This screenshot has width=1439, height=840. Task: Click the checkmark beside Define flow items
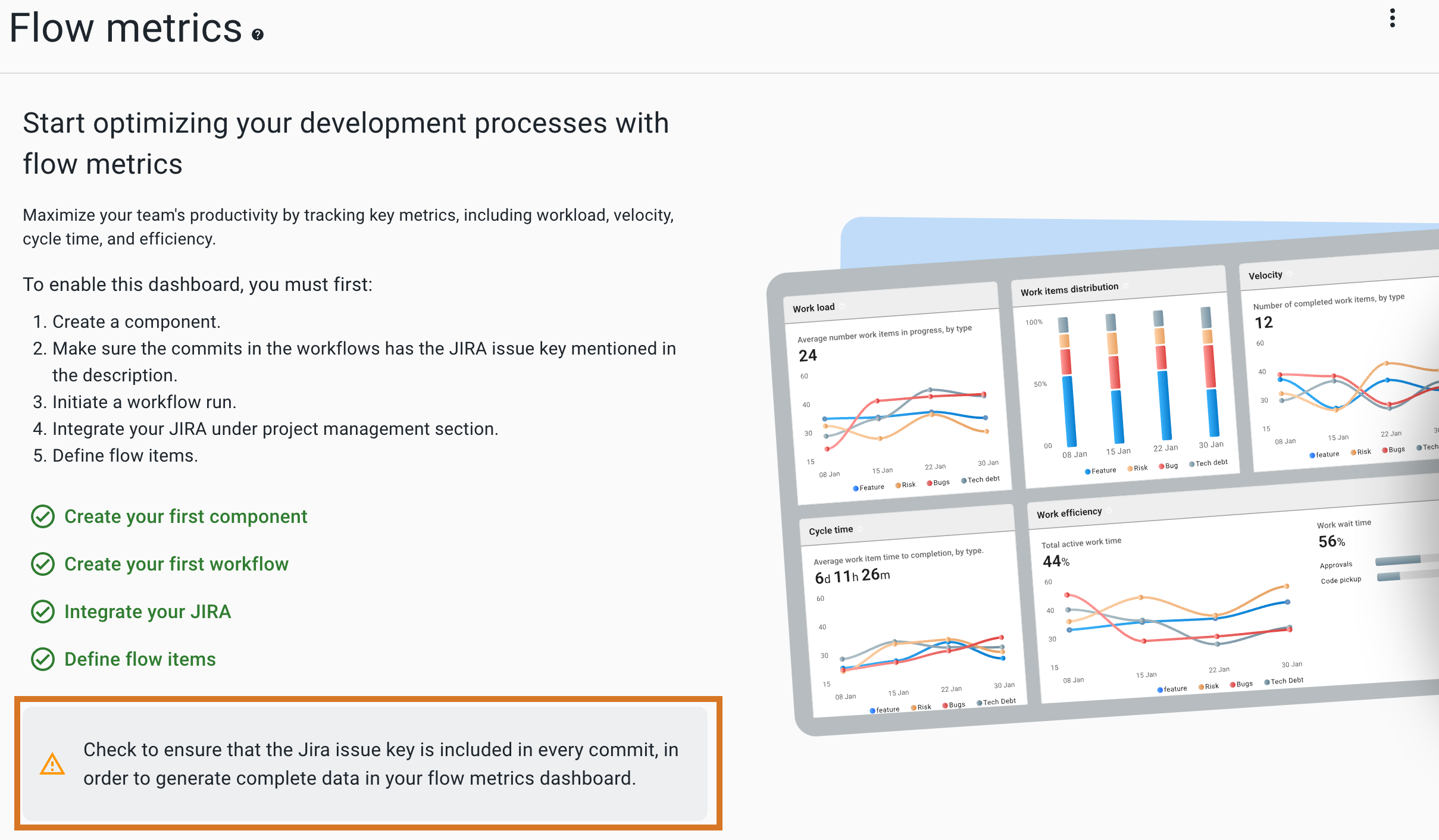pyautogui.click(x=42, y=659)
